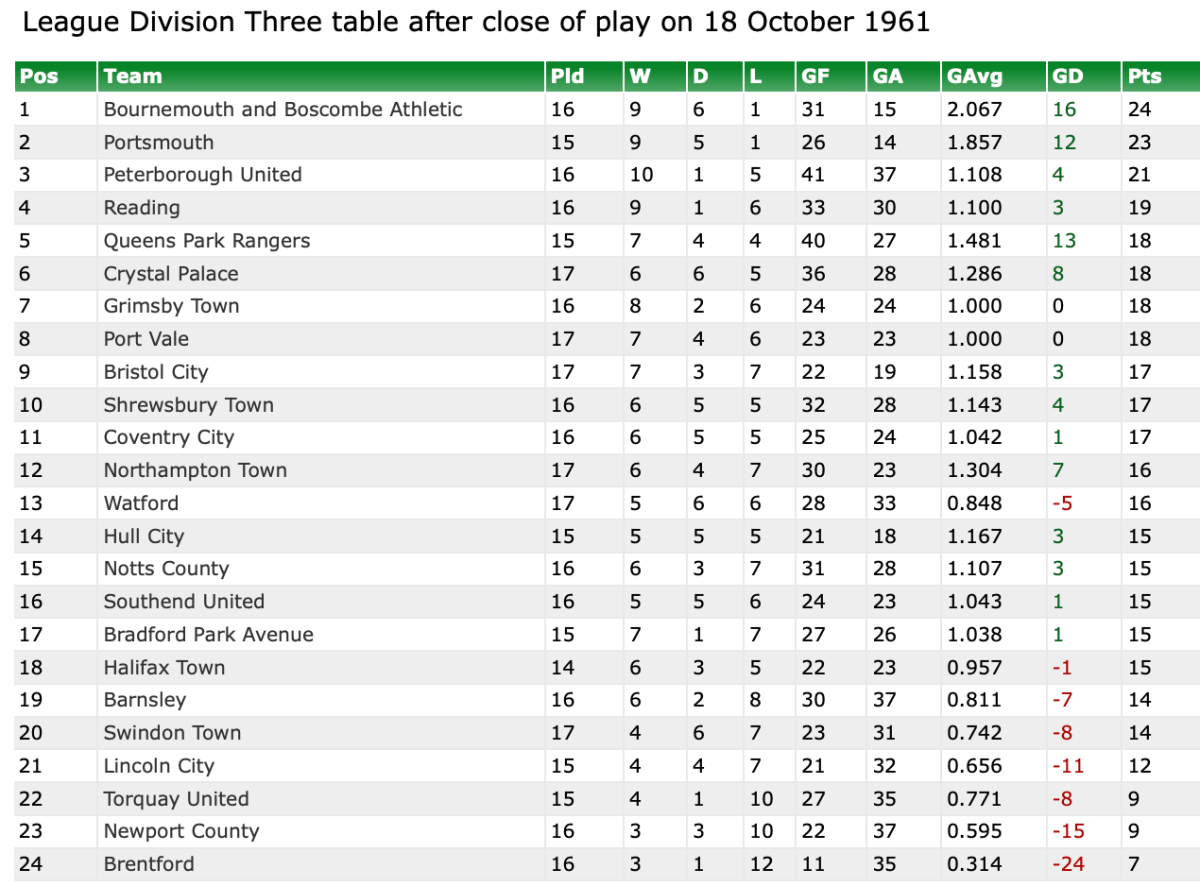Sort by the Team column header
Image resolution: width=1200 pixels, height=886 pixels.
[133, 76]
